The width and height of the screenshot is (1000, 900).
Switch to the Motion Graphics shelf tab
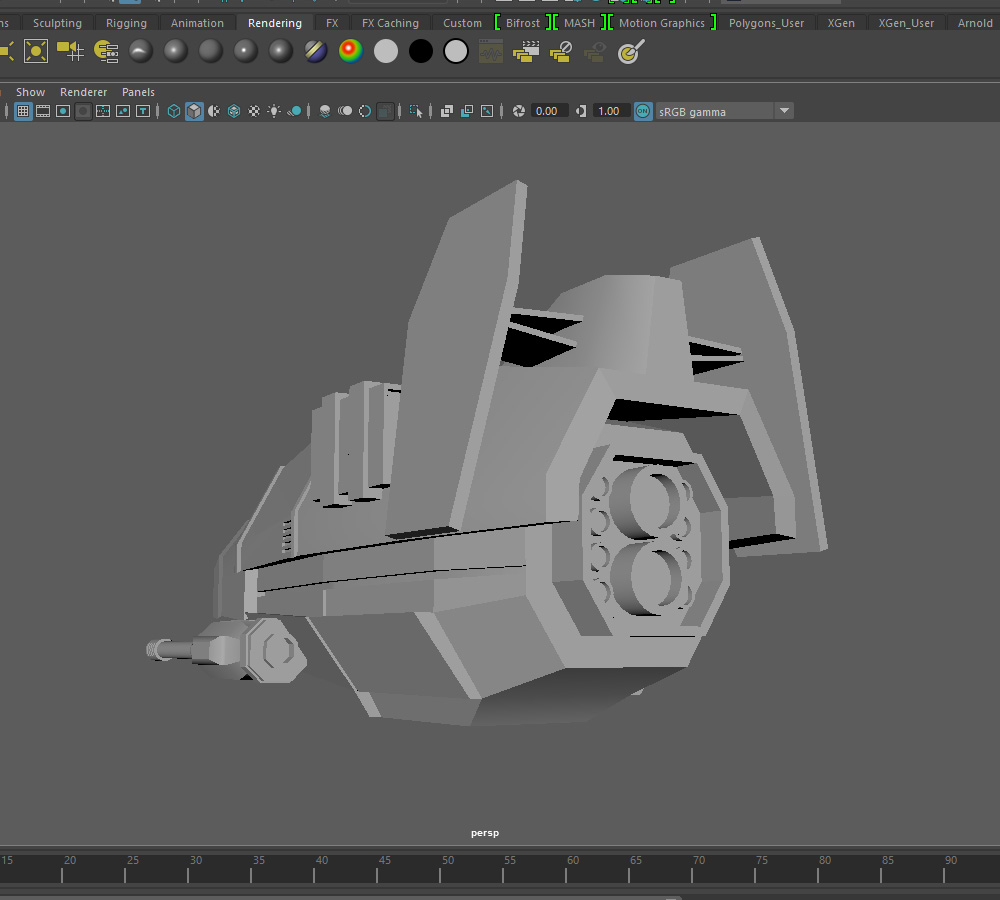(661, 23)
